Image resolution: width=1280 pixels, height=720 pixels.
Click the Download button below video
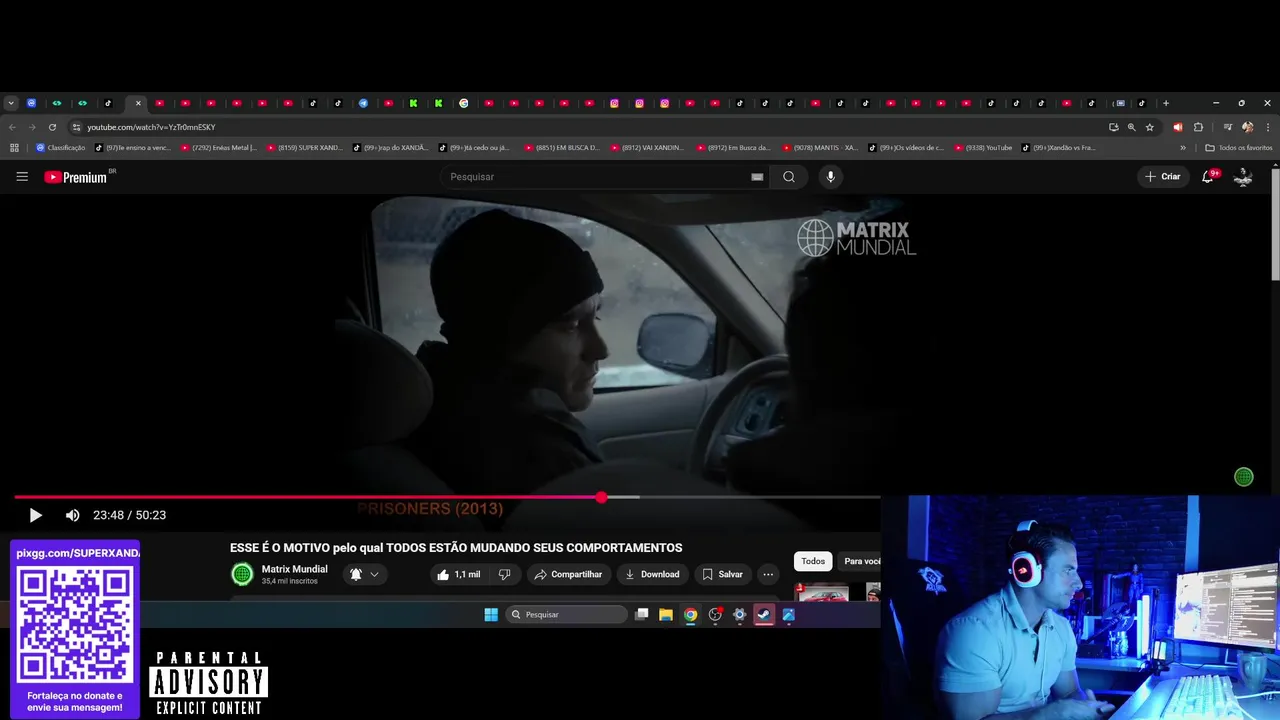652,574
